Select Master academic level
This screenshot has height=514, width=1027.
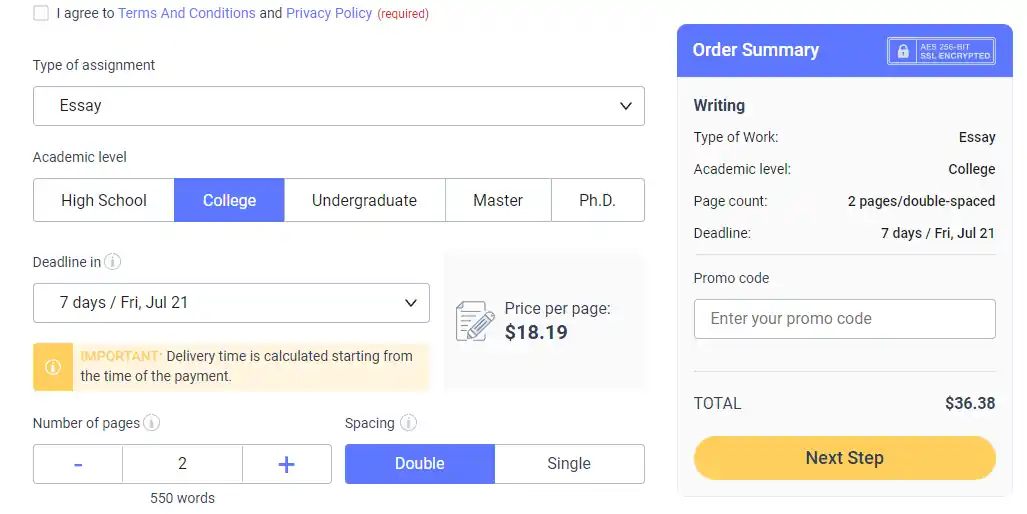pyautogui.click(x=498, y=200)
